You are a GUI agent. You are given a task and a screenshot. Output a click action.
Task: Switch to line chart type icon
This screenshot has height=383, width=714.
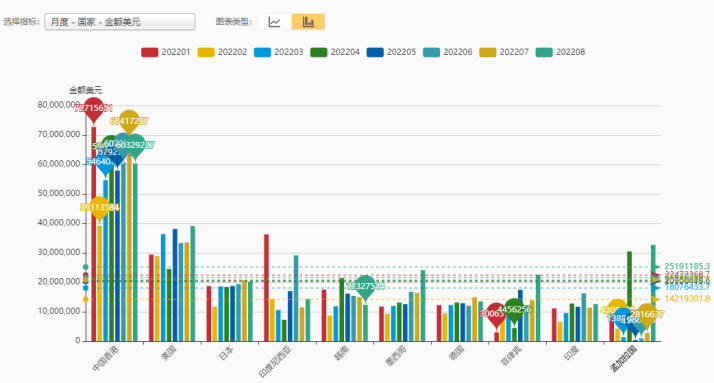point(274,22)
